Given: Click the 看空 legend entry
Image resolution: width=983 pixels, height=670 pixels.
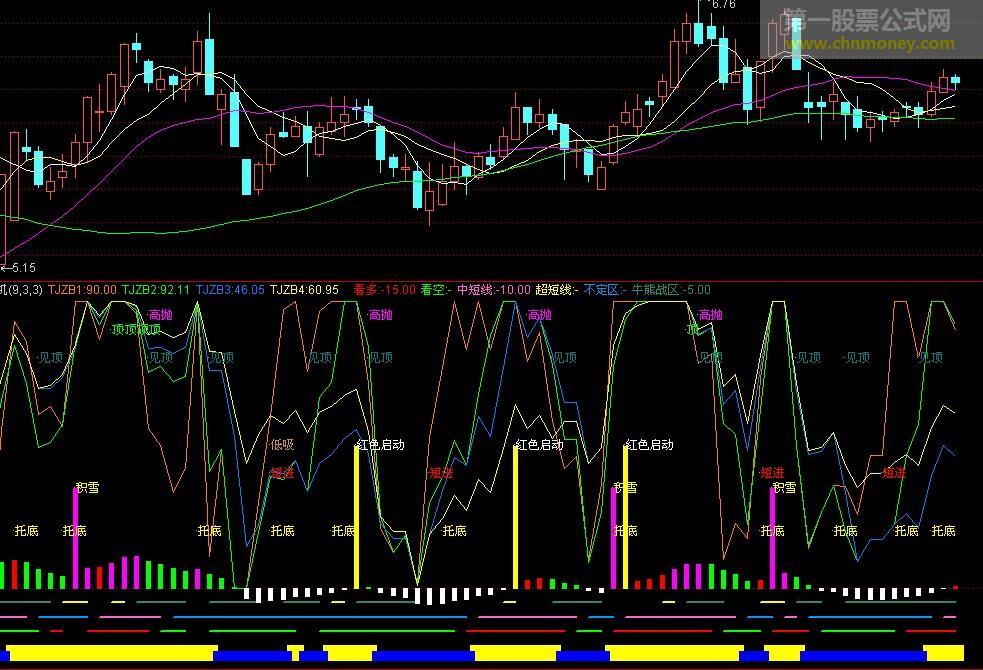Looking at the screenshot, I should 436,290.
